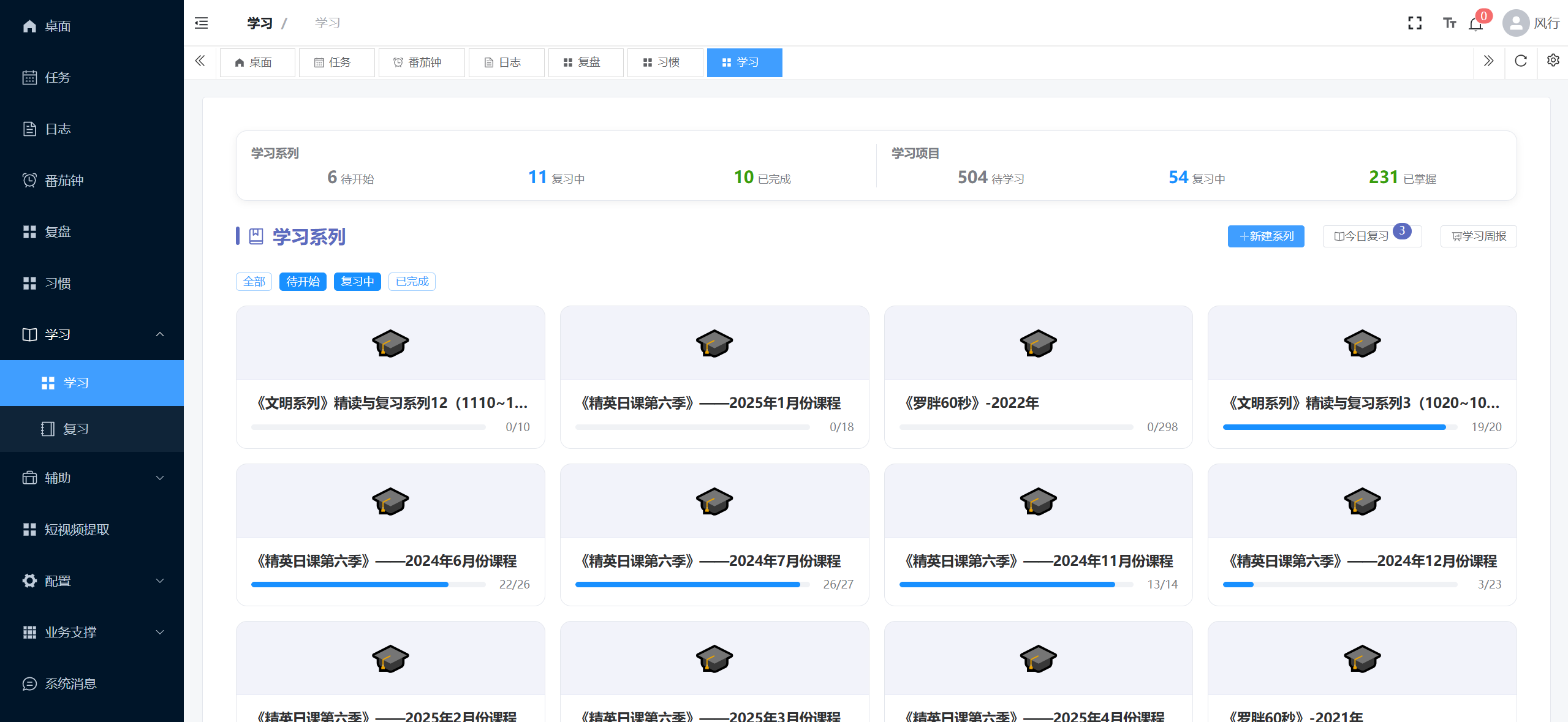Viewport: 1568px width, 722px height.
Task: Click the refresh icon in tab bar
Action: click(1521, 61)
